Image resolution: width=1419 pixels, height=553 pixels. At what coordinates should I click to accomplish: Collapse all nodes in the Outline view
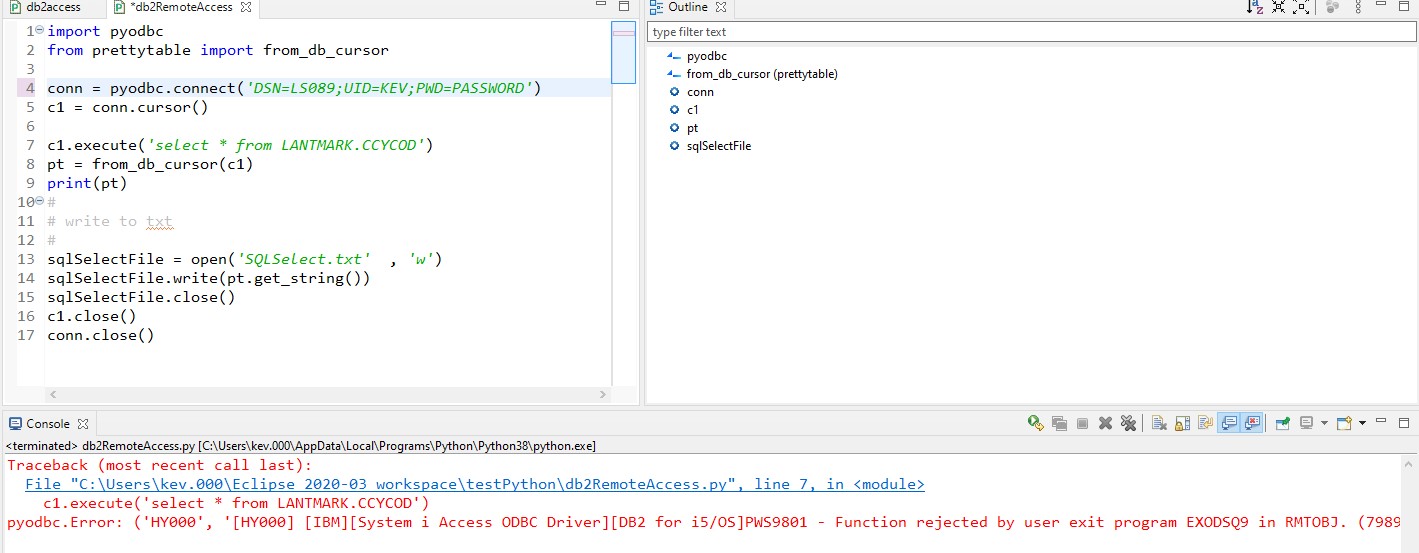click(x=1277, y=7)
